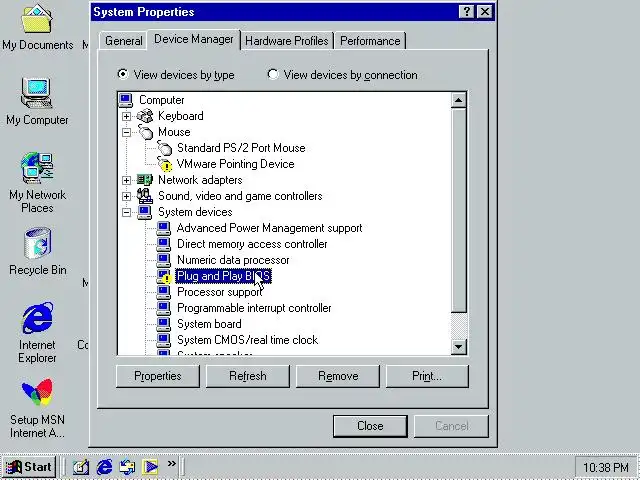640x480 pixels.
Task: Select the Standard PS/2 Port Mouse label
Action: [x=241, y=148]
